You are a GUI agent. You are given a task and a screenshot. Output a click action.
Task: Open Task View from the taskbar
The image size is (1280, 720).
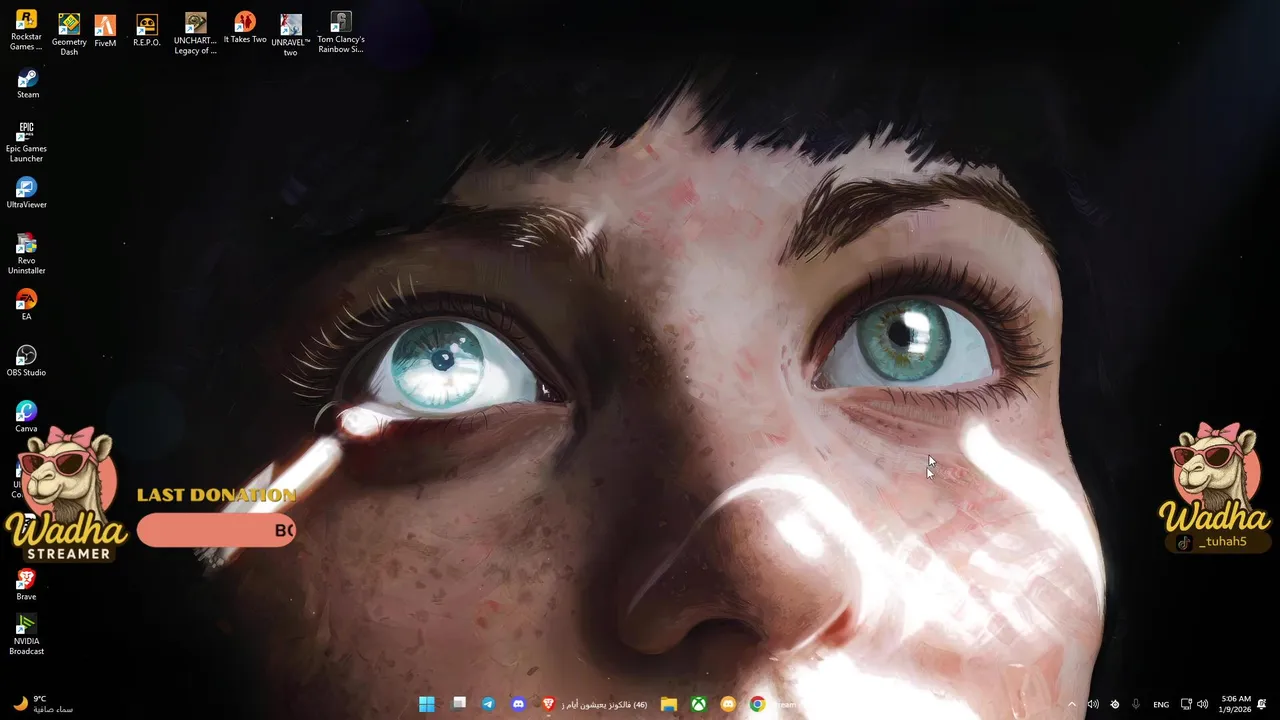(459, 704)
